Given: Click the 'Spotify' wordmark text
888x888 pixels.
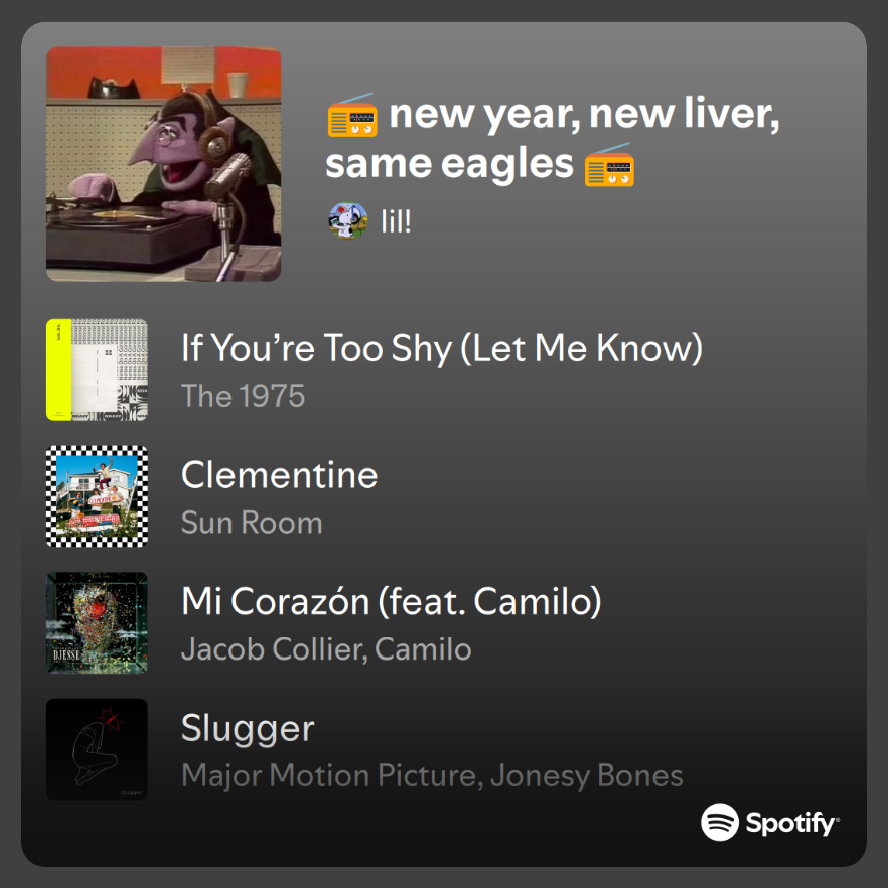Looking at the screenshot, I should pyautogui.click(x=792, y=824).
